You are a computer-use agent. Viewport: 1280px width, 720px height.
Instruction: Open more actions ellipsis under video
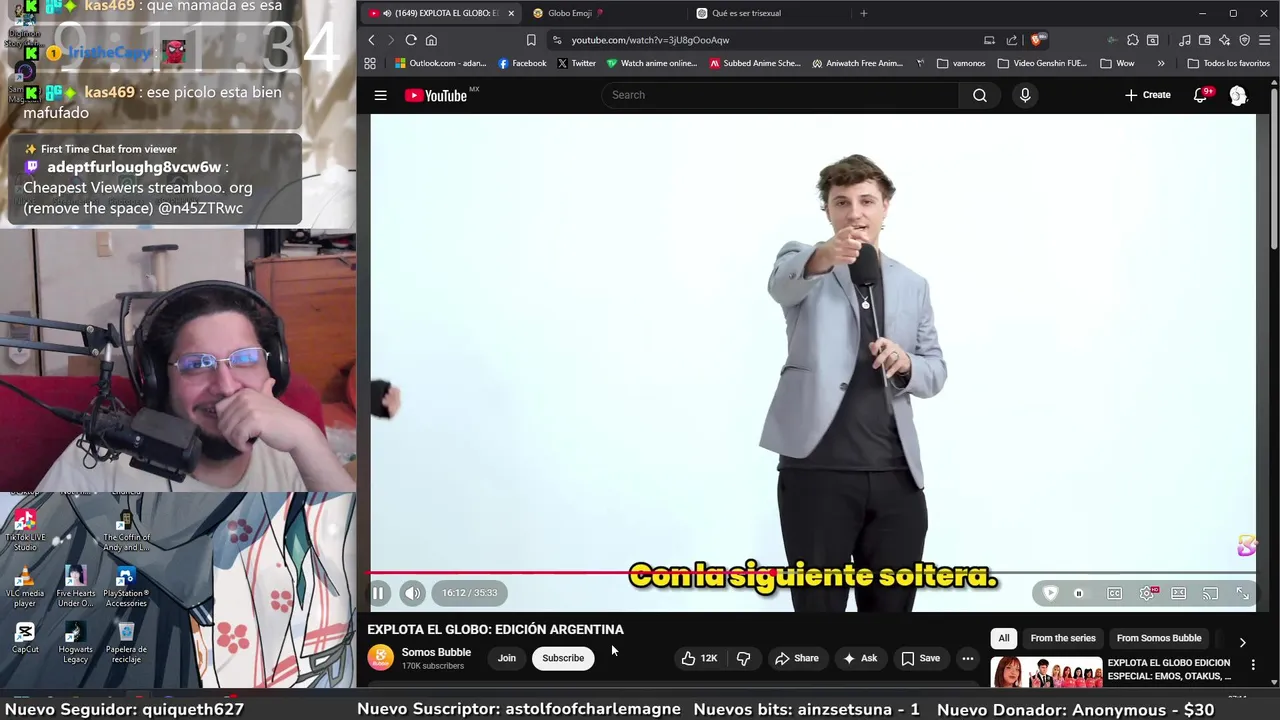coord(967,658)
